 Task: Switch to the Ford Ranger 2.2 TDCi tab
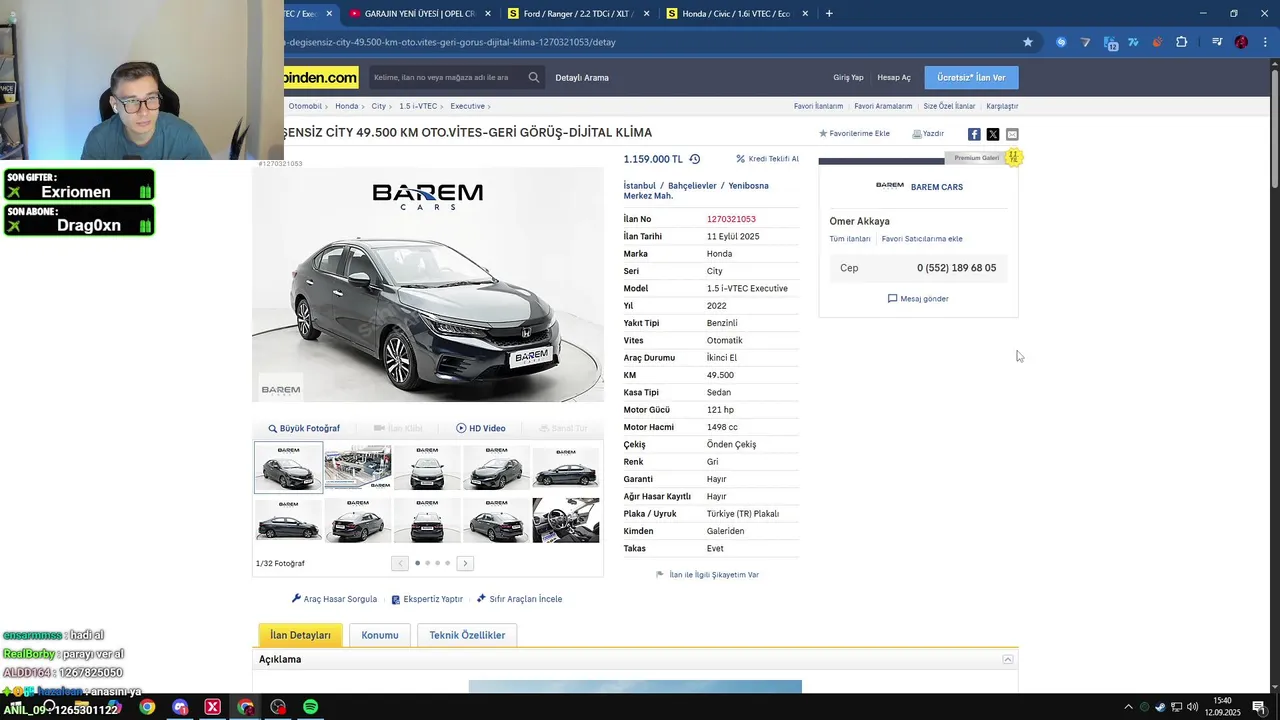click(579, 14)
